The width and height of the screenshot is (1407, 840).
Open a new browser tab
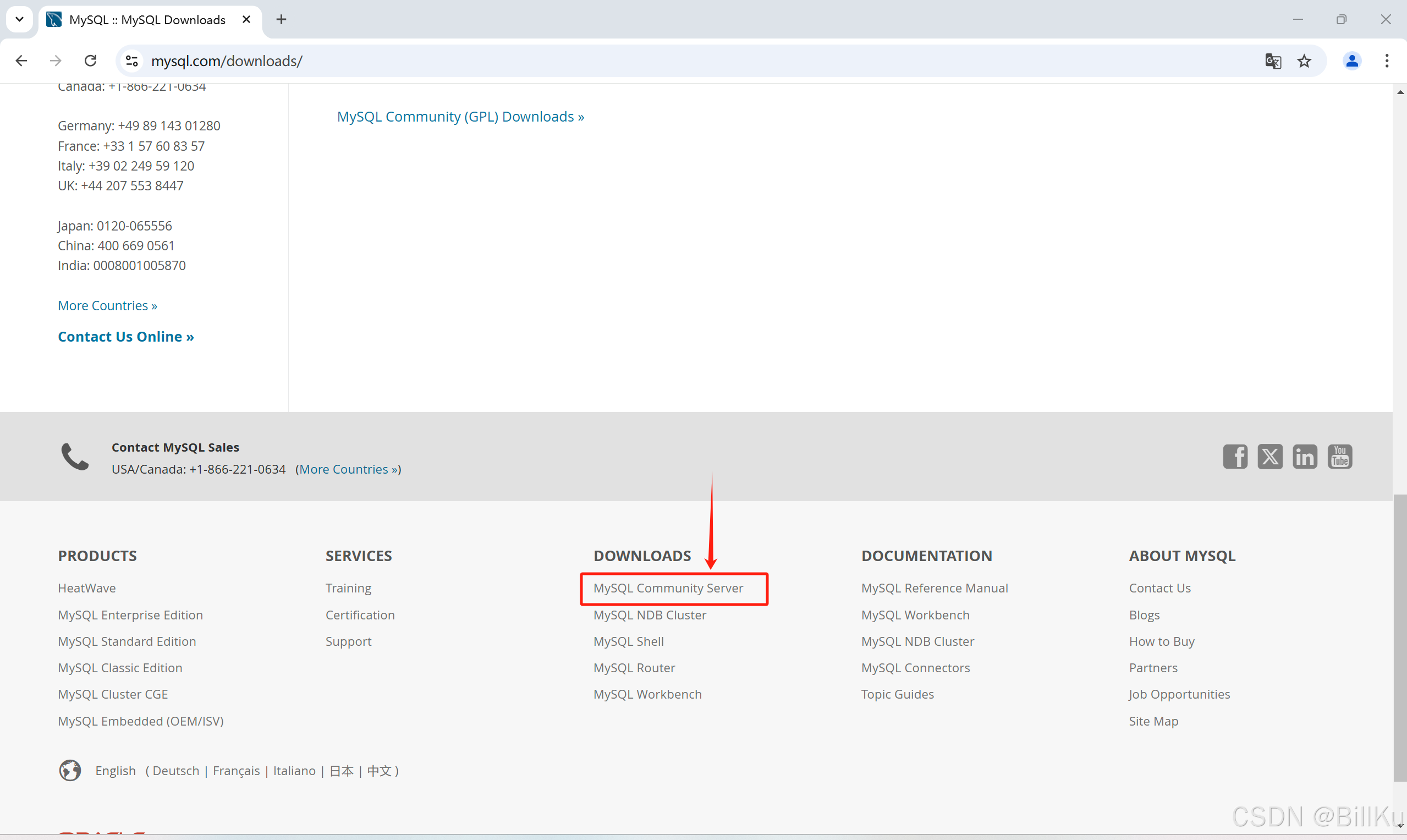[281, 20]
